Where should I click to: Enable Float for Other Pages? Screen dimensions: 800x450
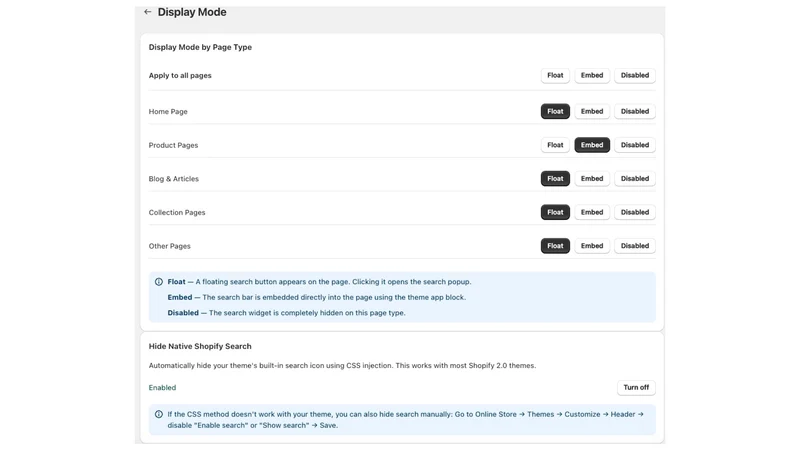[555, 246]
